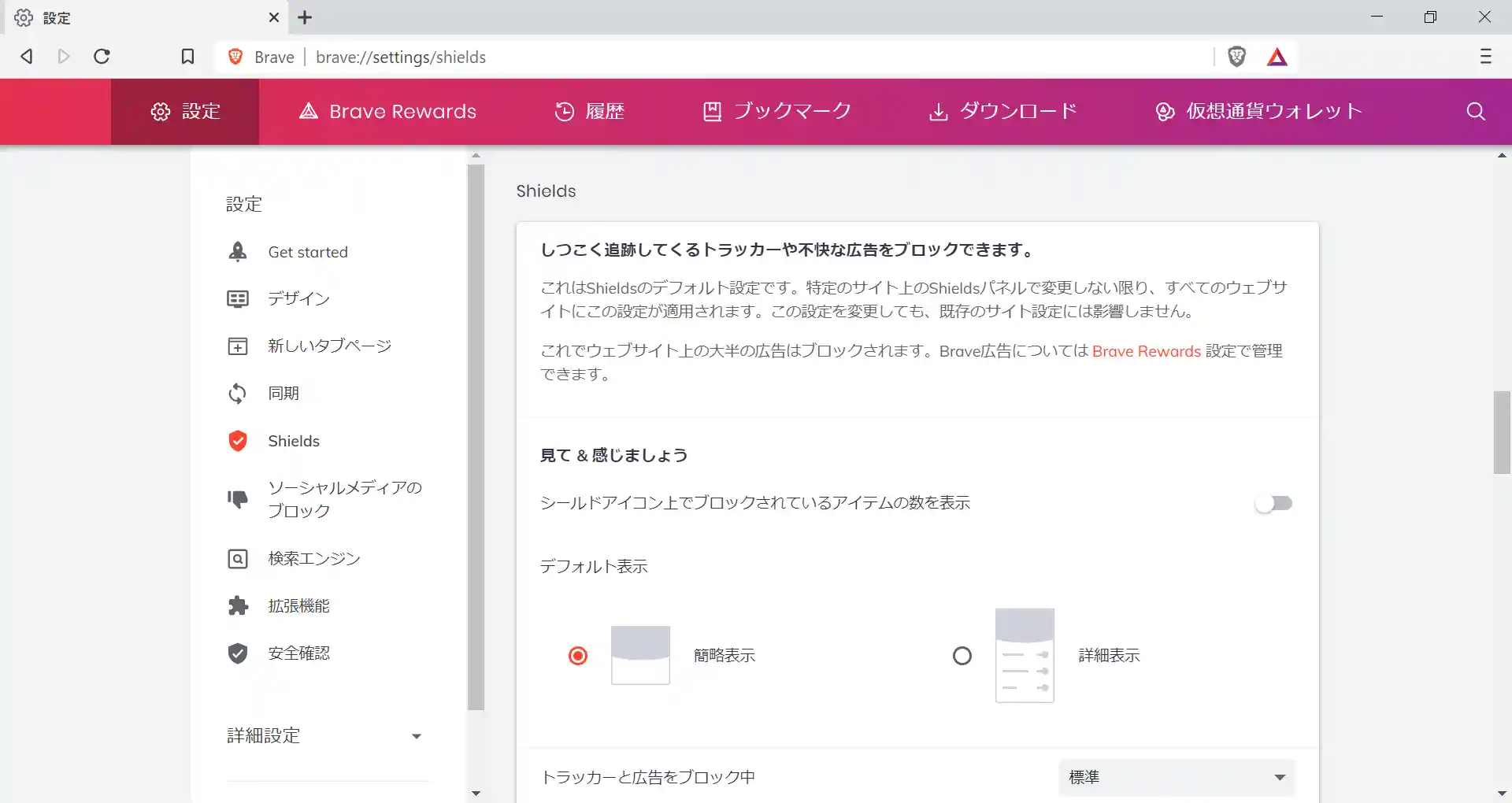Click the Brave Rewards inline link
The height and width of the screenshot is (803, 1512).
[1146, 351]
